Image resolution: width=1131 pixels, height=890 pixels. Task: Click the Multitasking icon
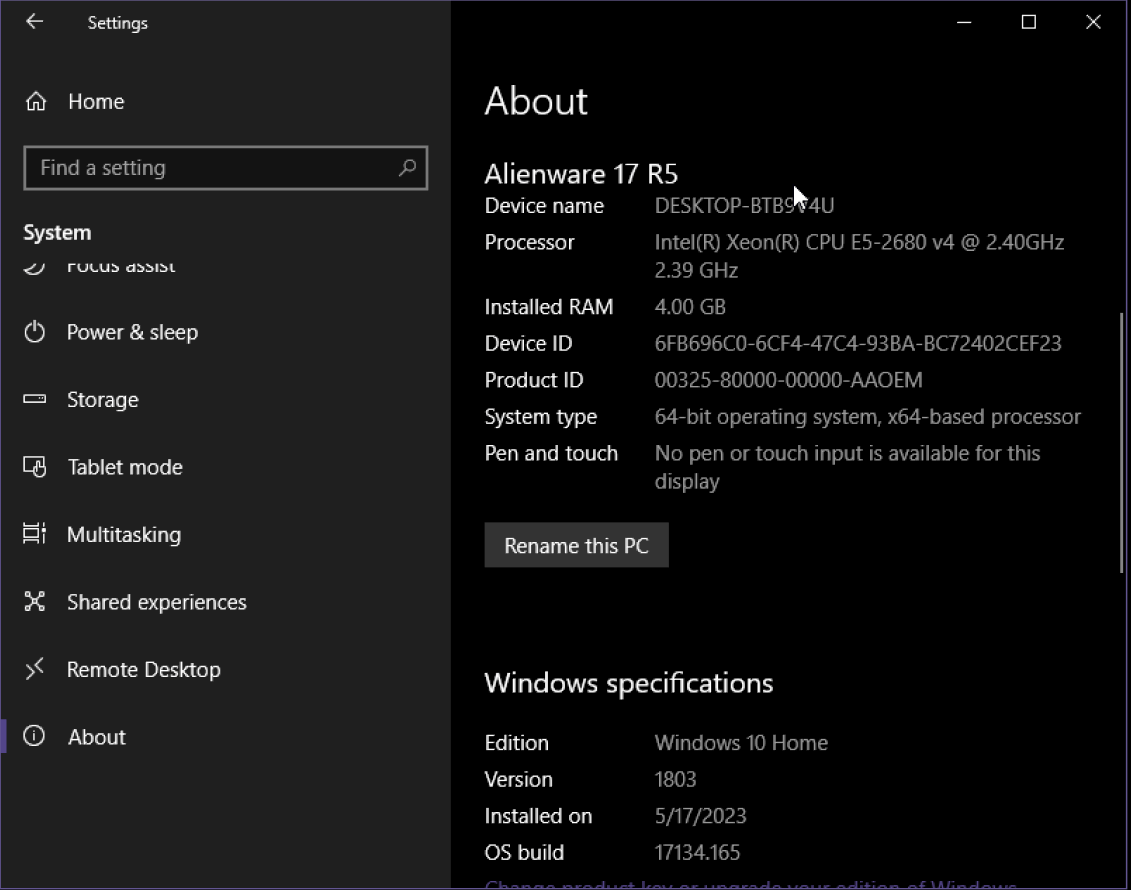35,534
